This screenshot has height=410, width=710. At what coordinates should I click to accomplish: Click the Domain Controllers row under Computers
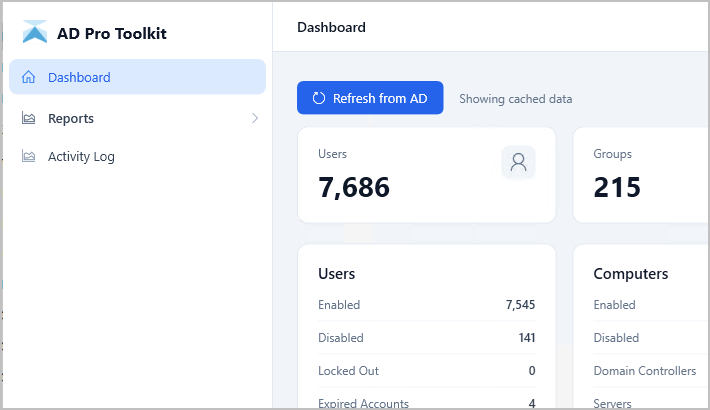click(x=644, y=371)
